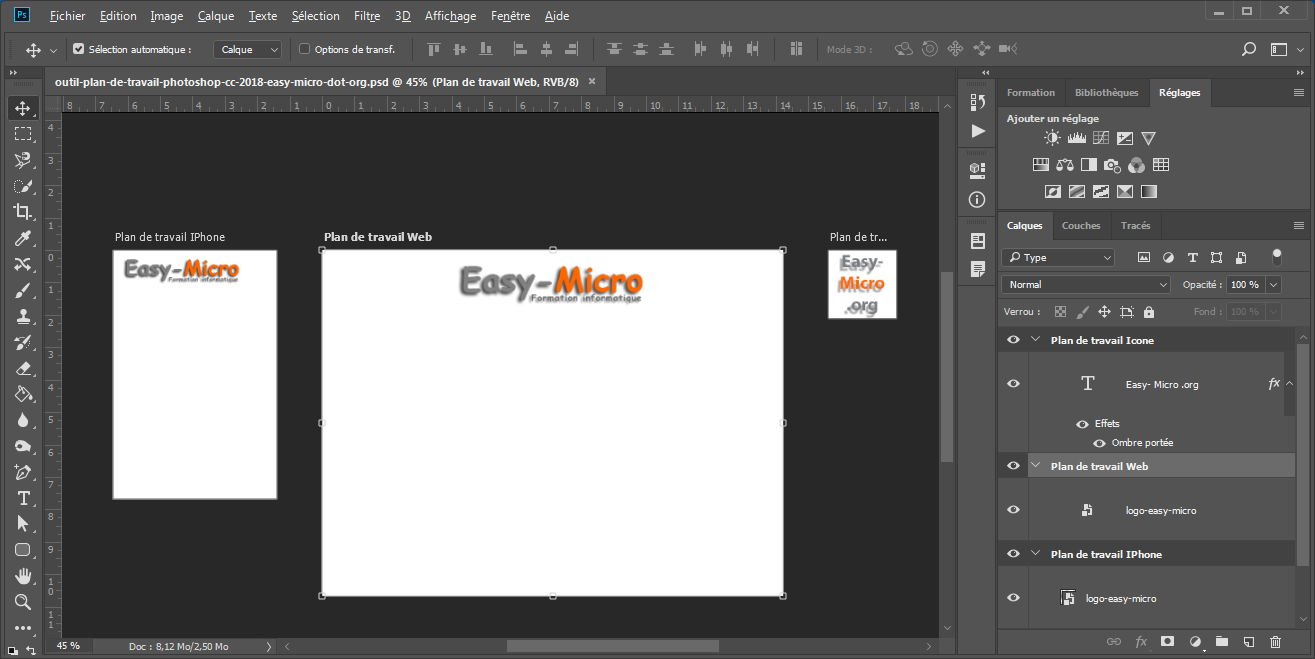The width and height of the screenshot is (1315, 659).
Task: Add a Photo Filter adjustment
Action: tap(1112, 165)
